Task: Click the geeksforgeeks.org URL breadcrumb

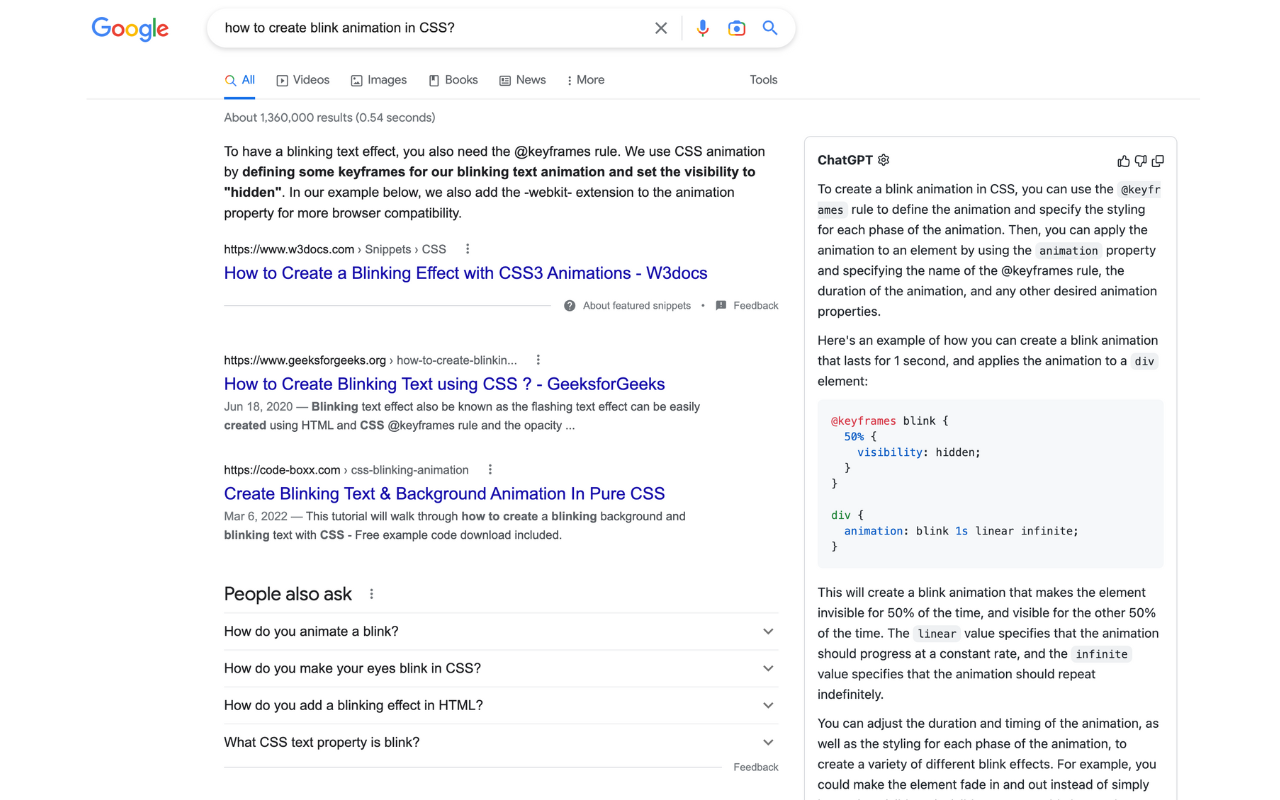Action: 370,360
